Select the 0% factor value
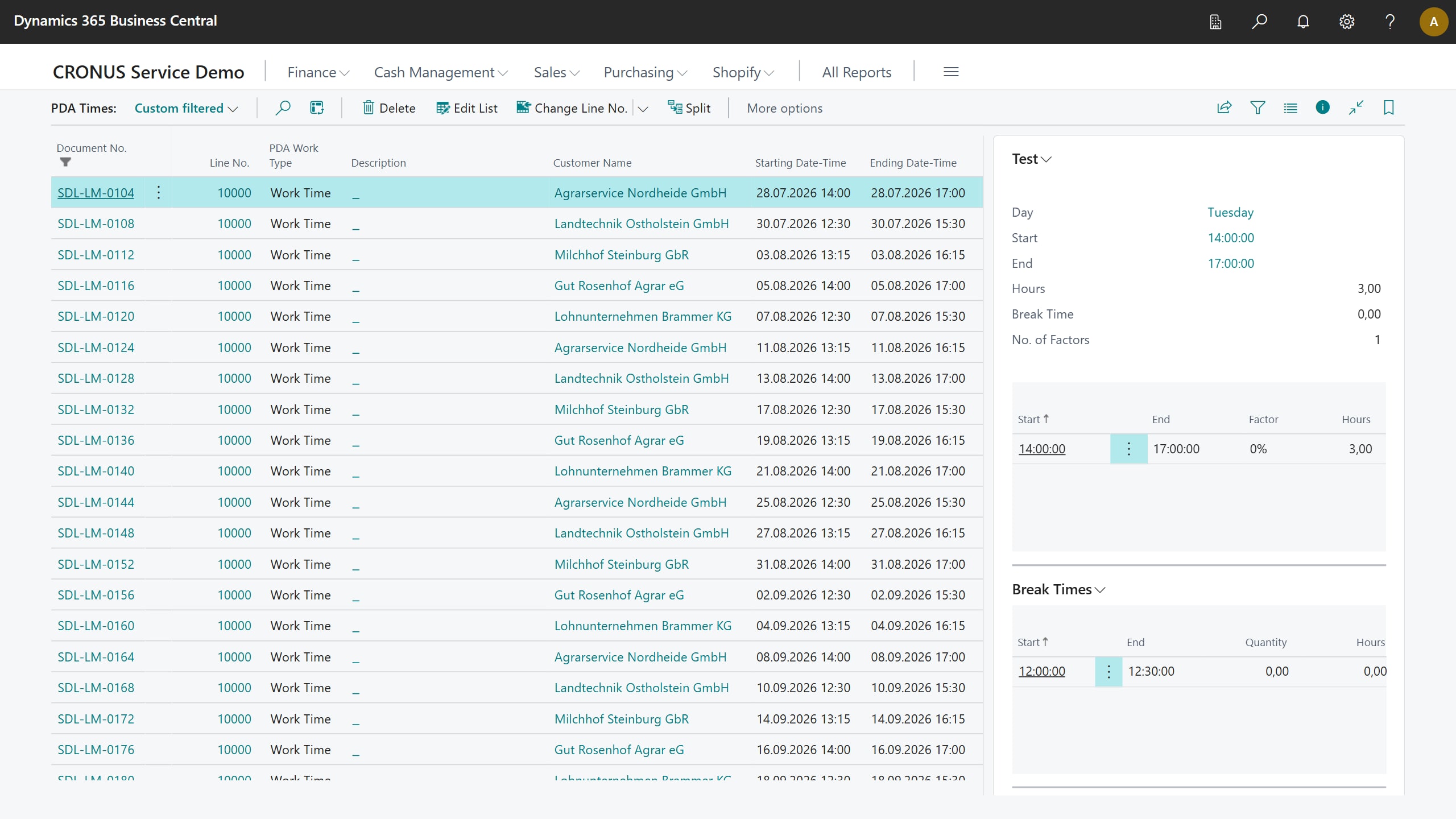This screenshot has height=819, width=1456. [1258, 449]
